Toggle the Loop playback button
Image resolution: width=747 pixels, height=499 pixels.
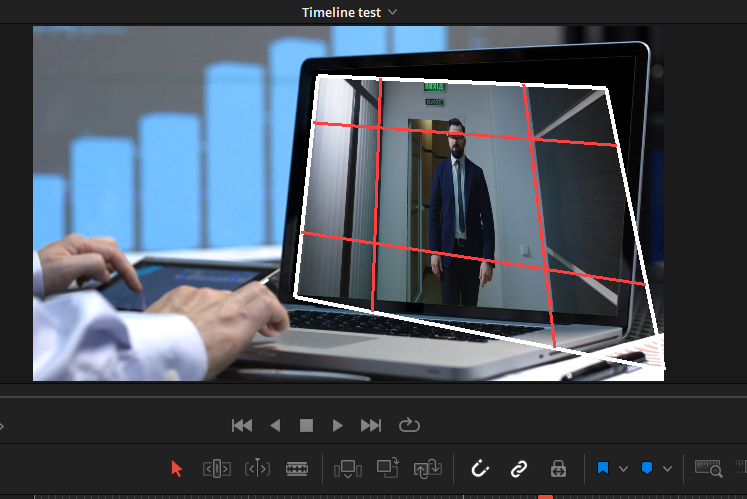(408, 425)
